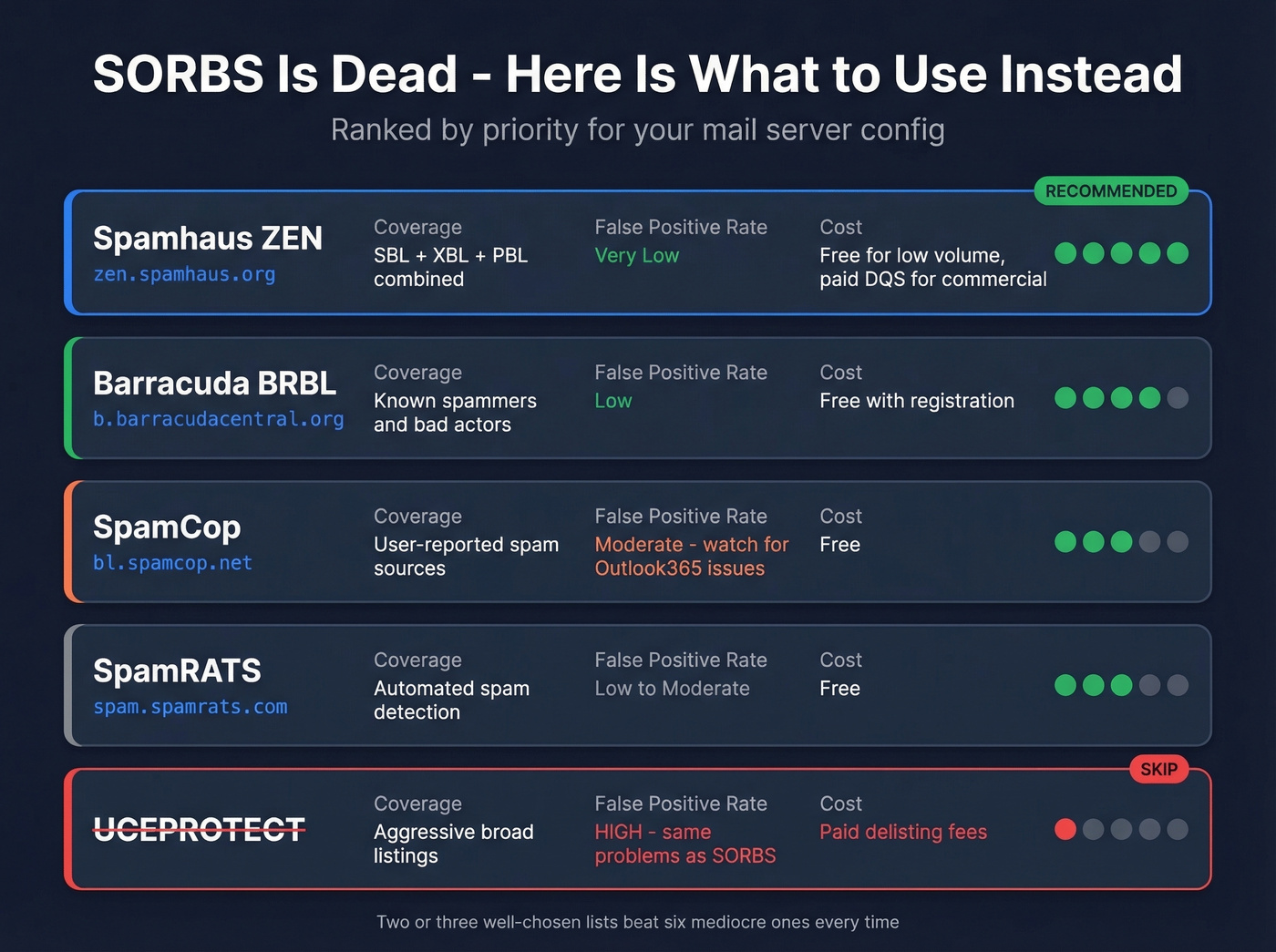Open the b.barracudacentral.org link
The image size is (1276, 952).
219,420
